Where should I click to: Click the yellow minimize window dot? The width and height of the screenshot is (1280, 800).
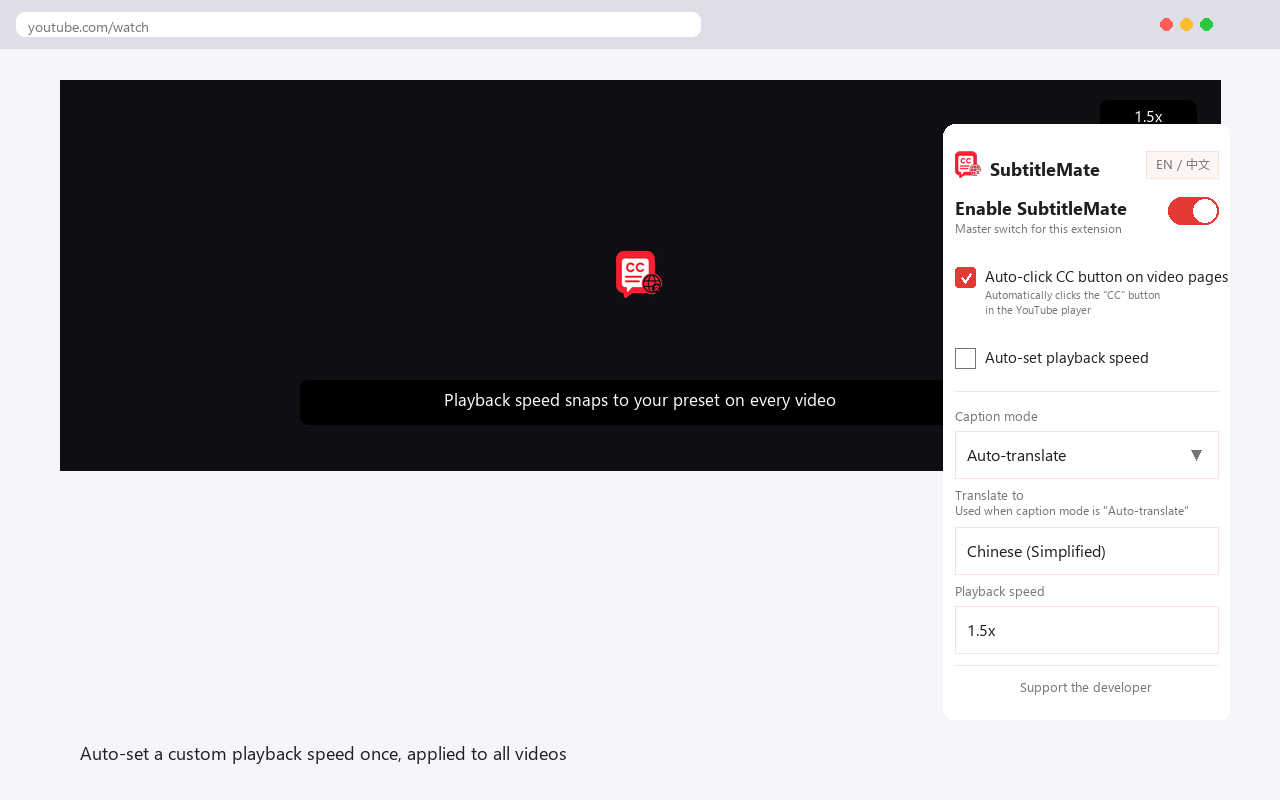coord(1186,25)
